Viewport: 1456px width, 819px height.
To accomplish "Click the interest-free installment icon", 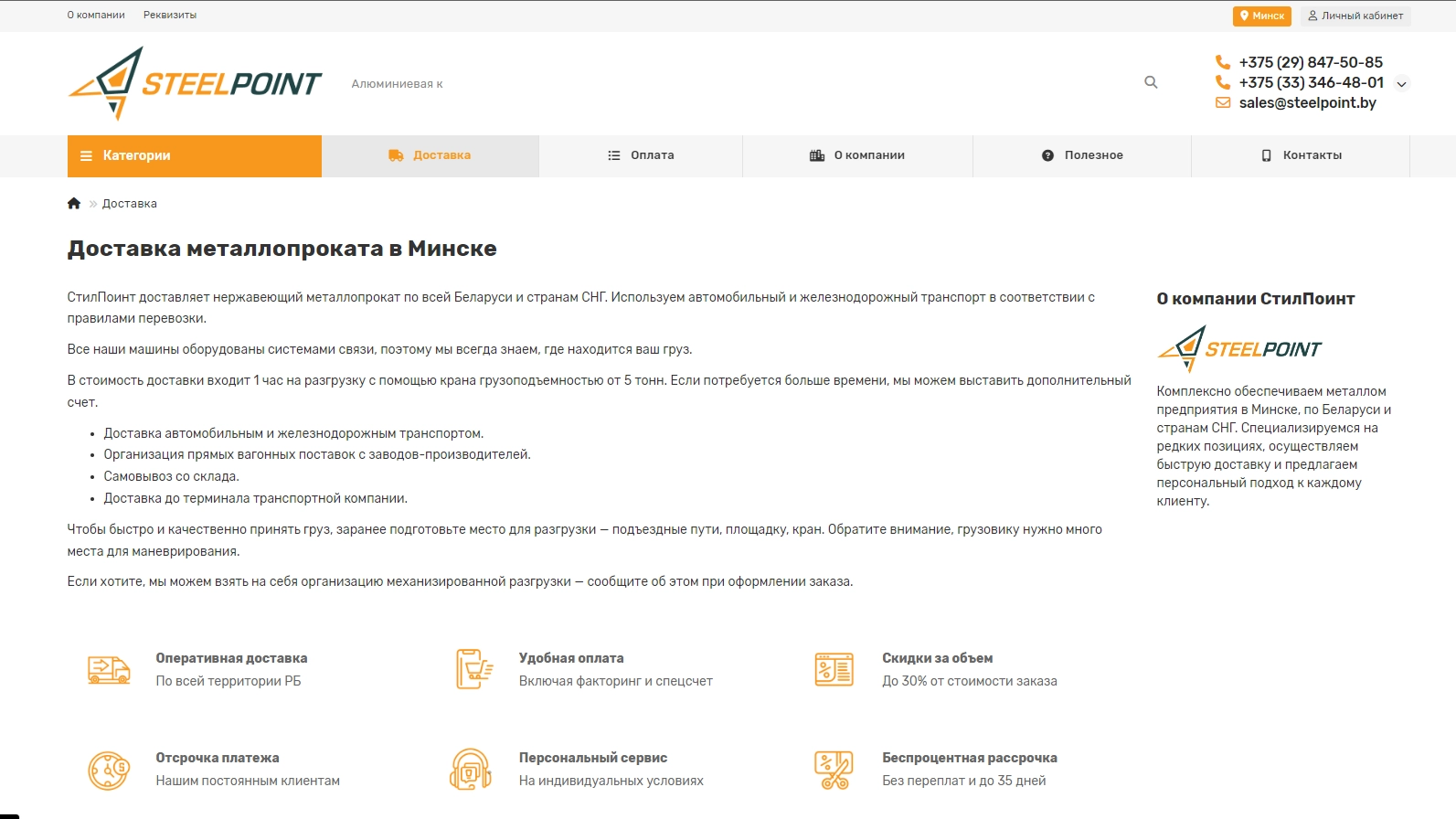I will [834, 770].
